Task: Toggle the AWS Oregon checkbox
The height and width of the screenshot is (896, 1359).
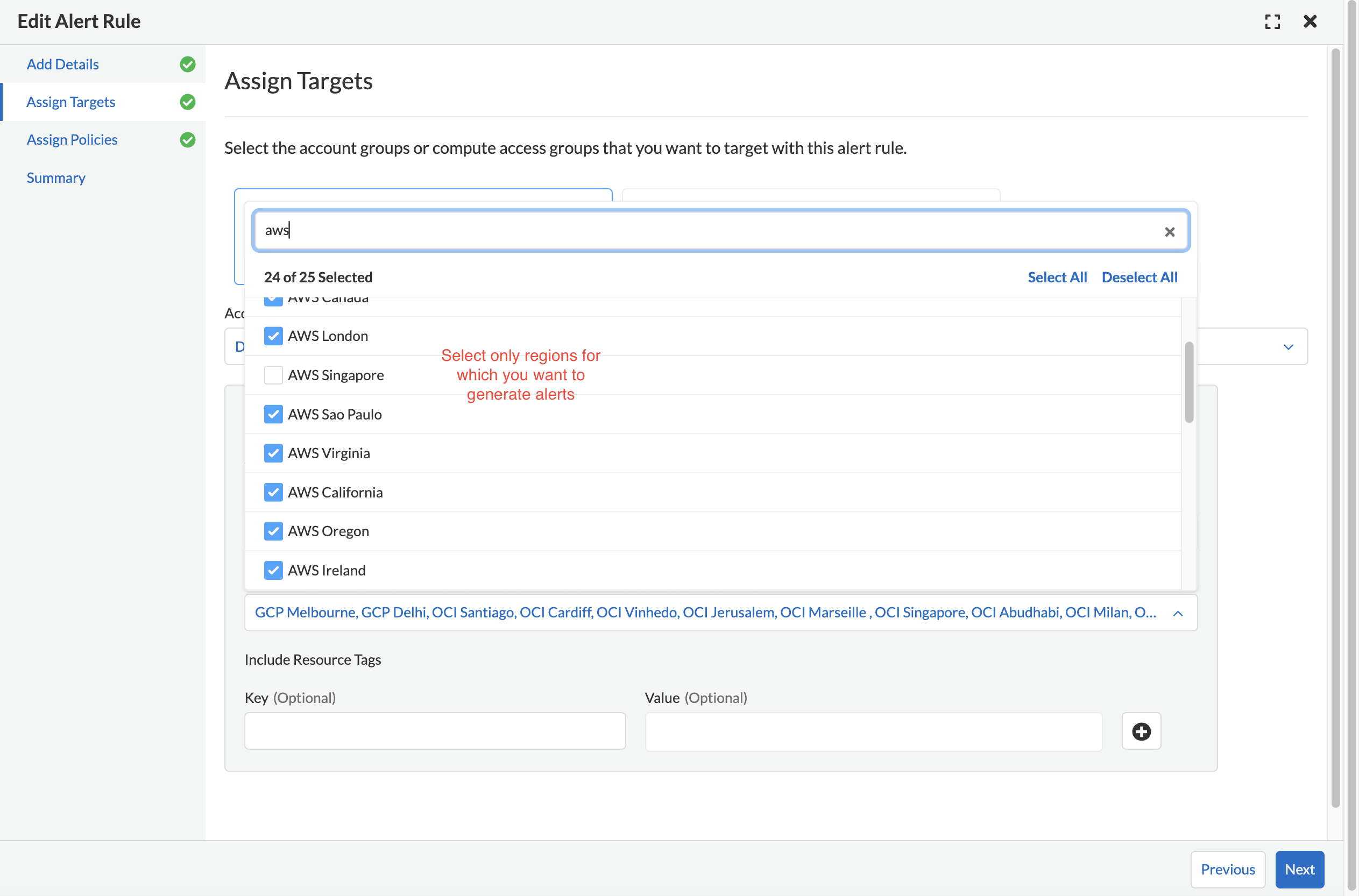Action: coord(273,531)
